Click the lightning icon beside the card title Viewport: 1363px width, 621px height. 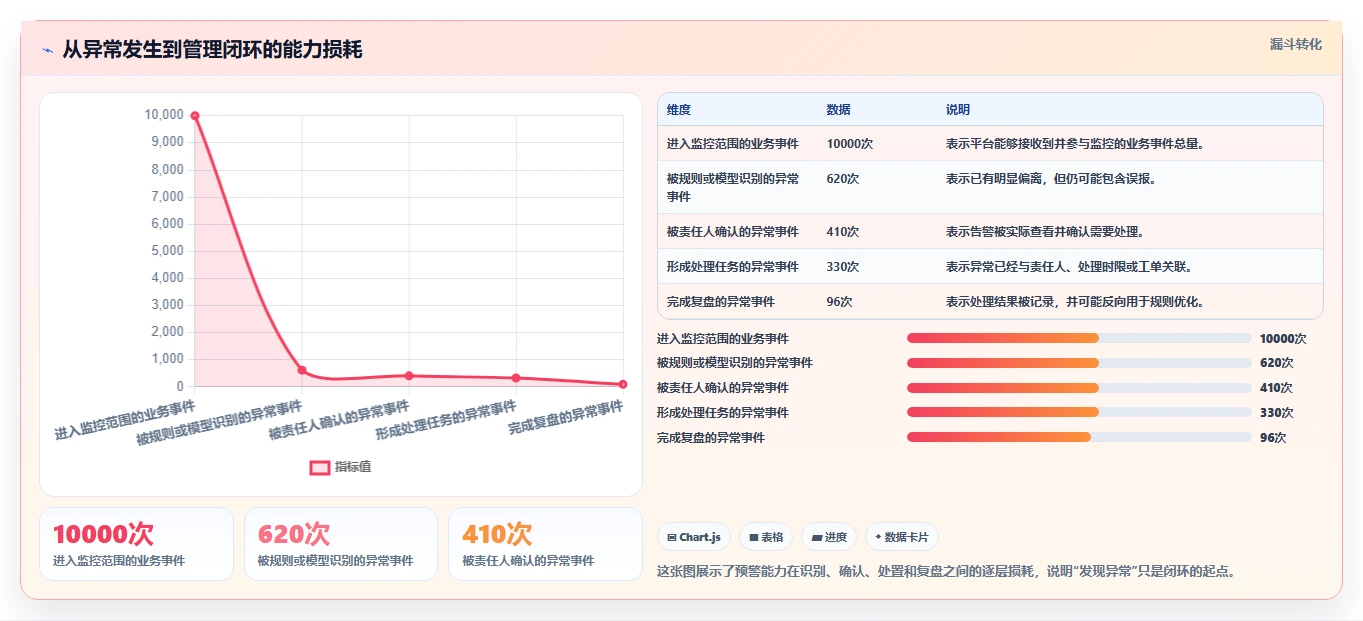point(47,50)
